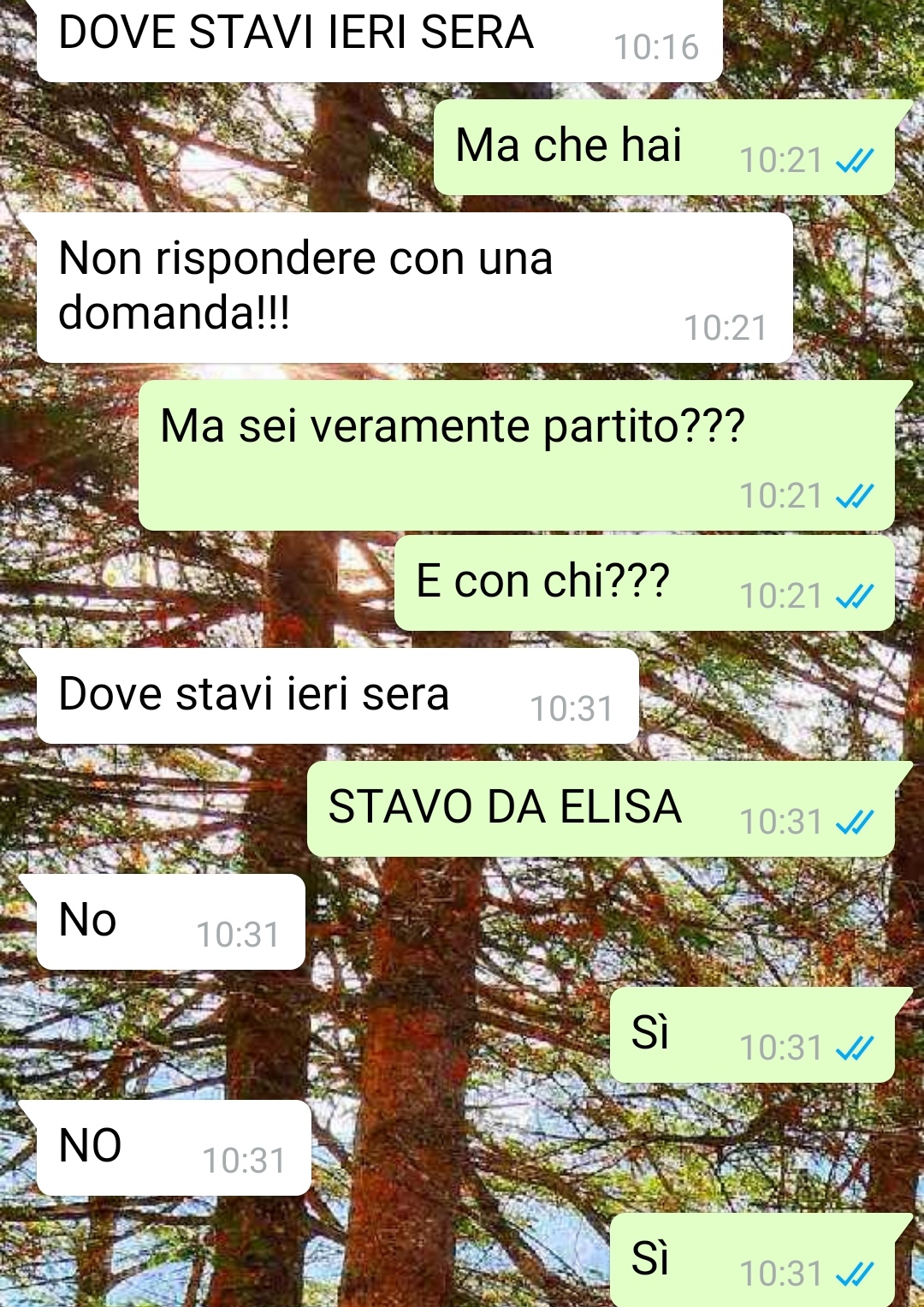Select the 'Ma che hai' message bubble

(x=665, y=147)
